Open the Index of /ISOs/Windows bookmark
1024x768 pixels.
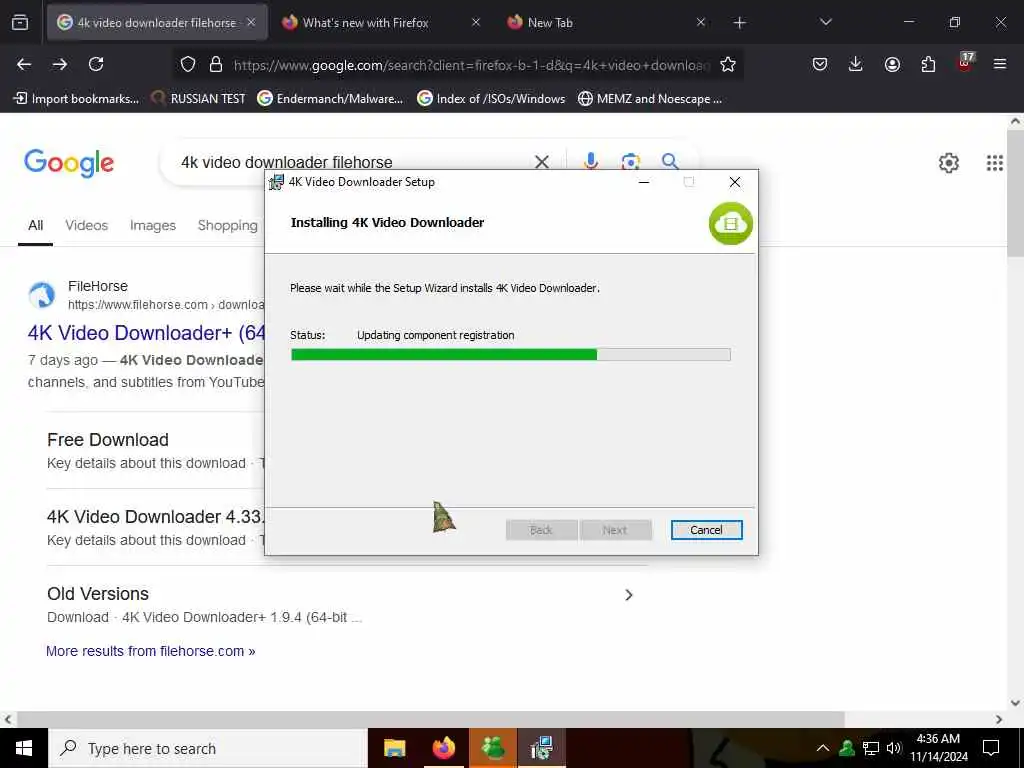pyautogui.click(x=491, y=99)
